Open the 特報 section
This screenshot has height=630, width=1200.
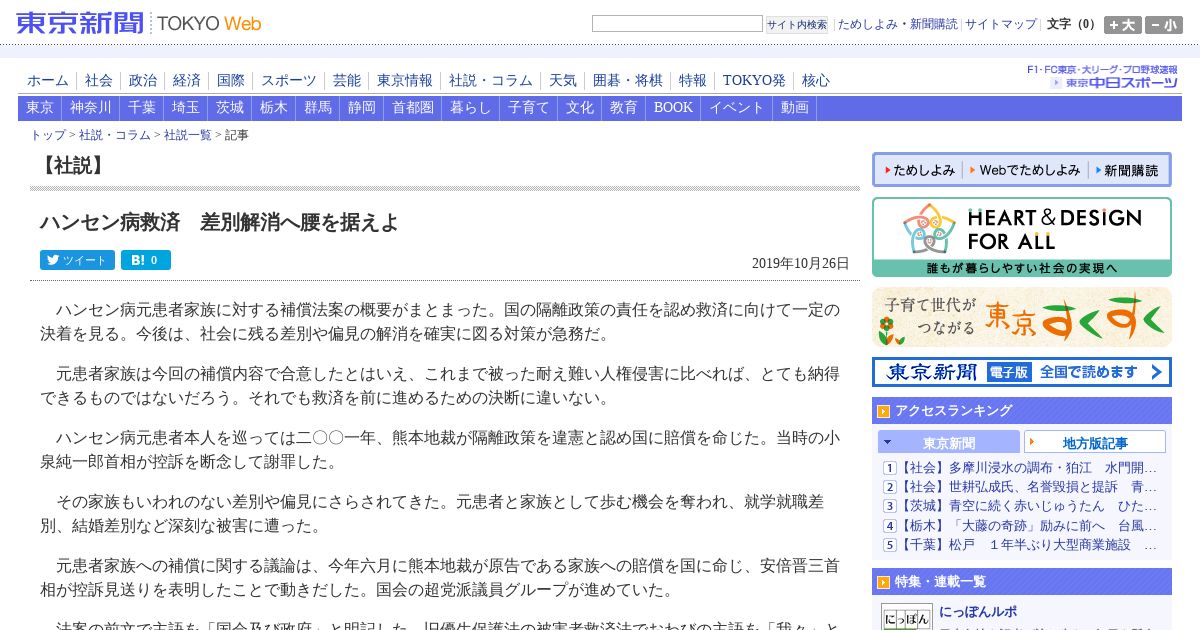[693, 81]
